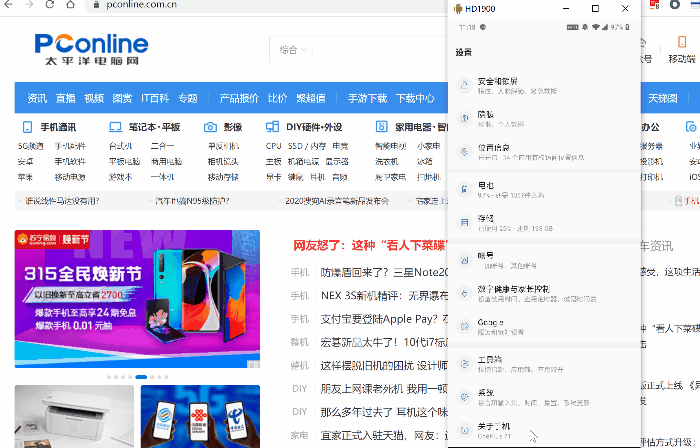
Task: Click the 影像 camera category icon
Action: [210, 127]
